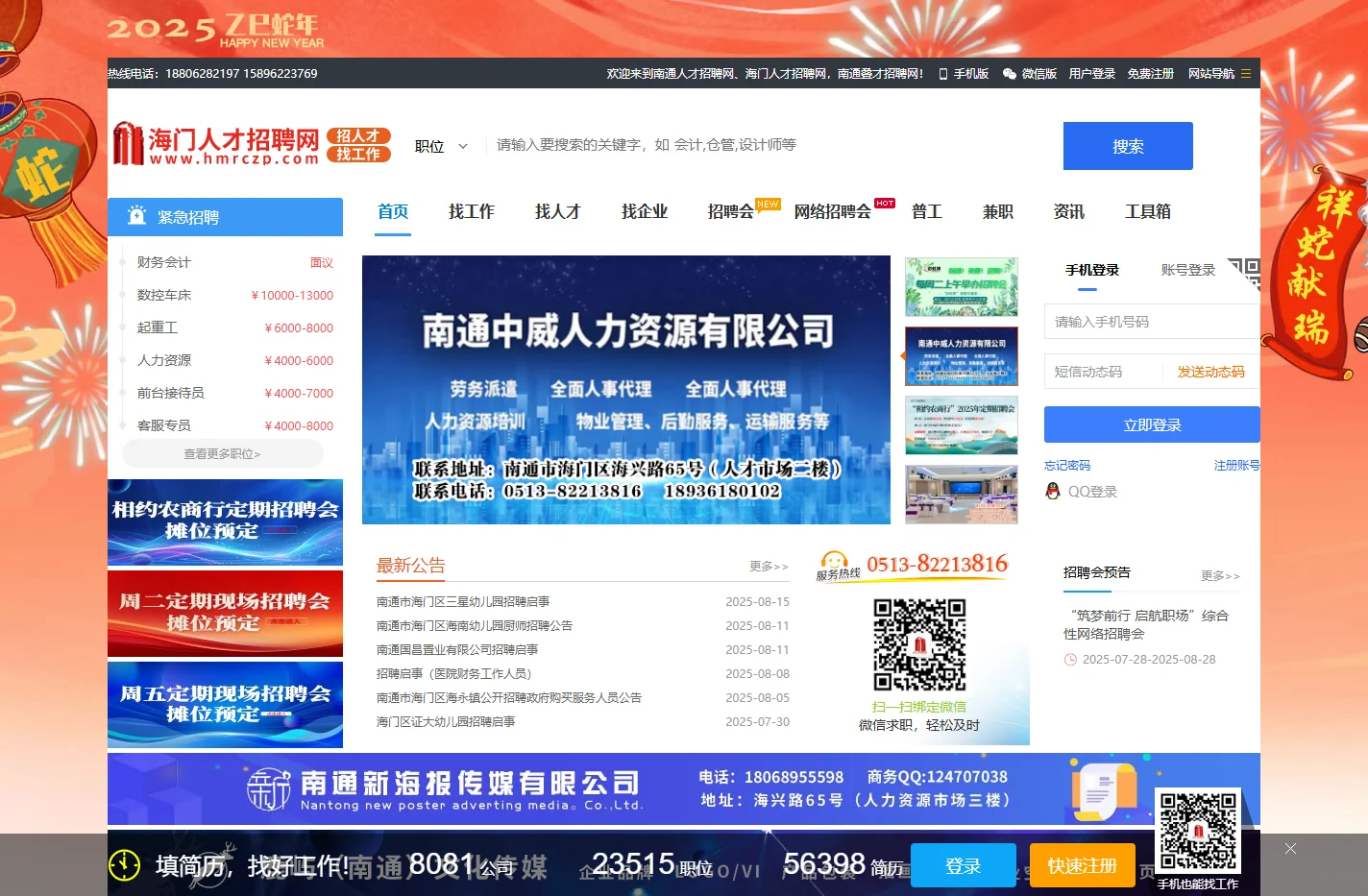This screenshot has width=1368, height=896.
Task: Click 用户登录 in top bar
Action: tap(1092, 74)
